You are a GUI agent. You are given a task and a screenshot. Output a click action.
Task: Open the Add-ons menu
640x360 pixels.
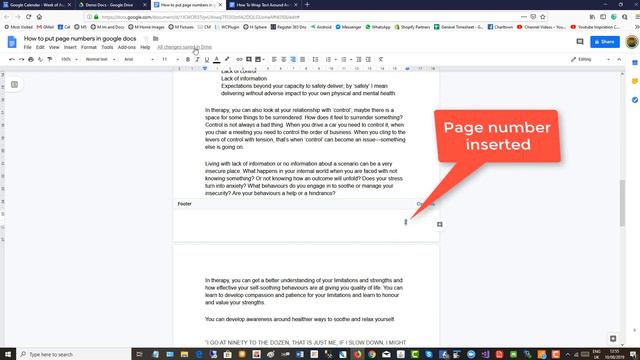tap(127, 47)
